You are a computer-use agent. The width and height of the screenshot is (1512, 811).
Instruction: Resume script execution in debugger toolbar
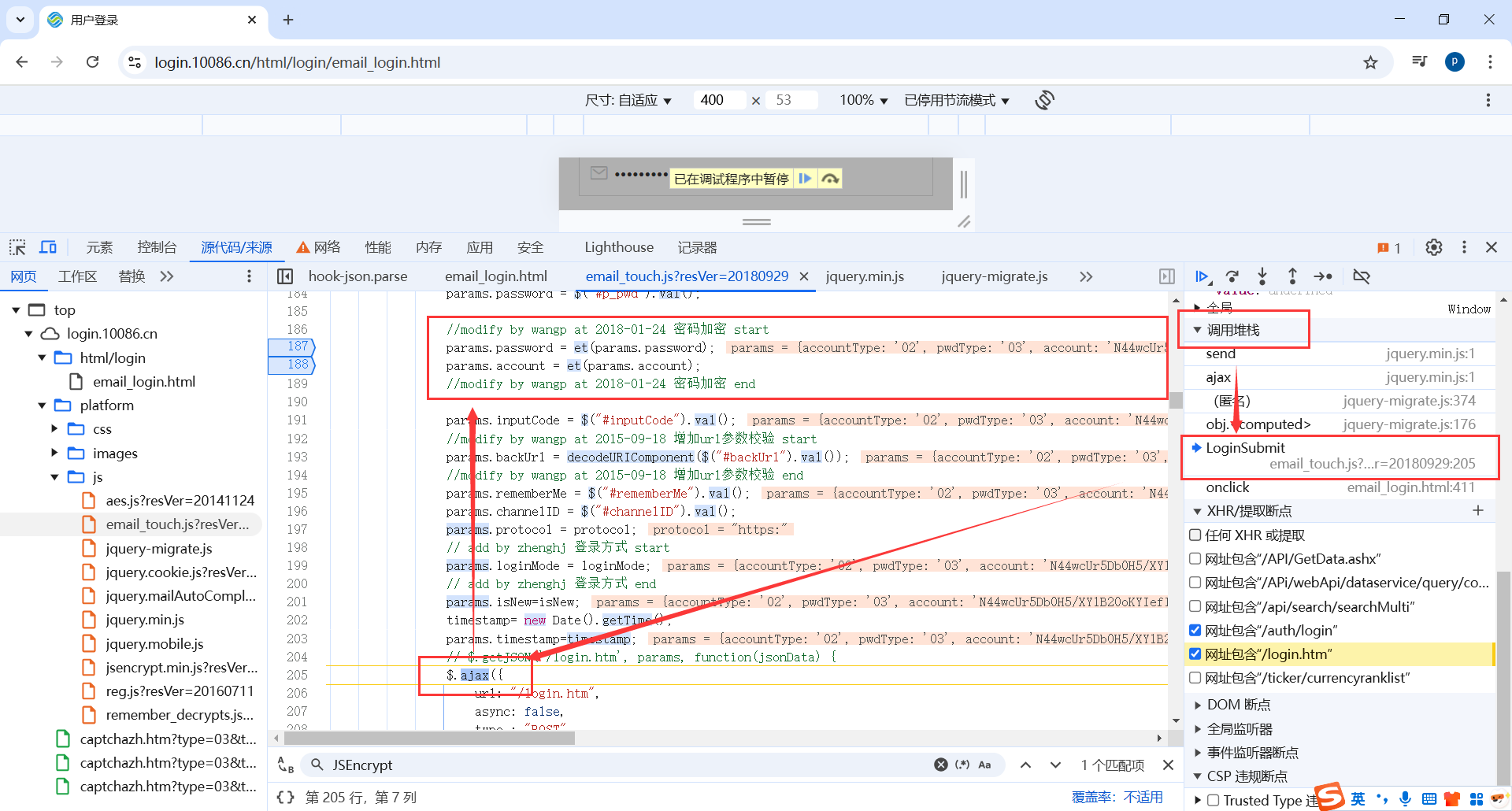[x=1203, y=276]
